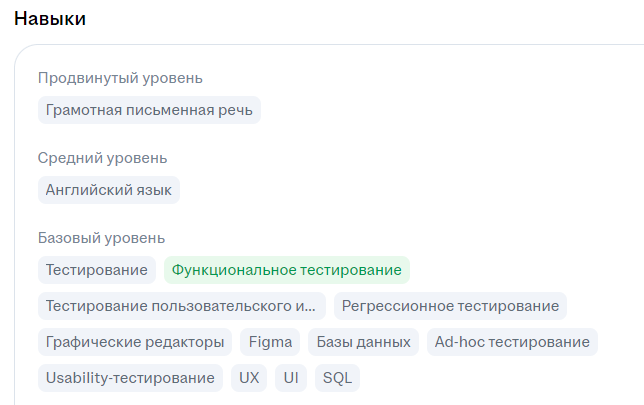This screenshot has height=405, width=644.
Task: Click the UX skill tag
Action: 249,378
